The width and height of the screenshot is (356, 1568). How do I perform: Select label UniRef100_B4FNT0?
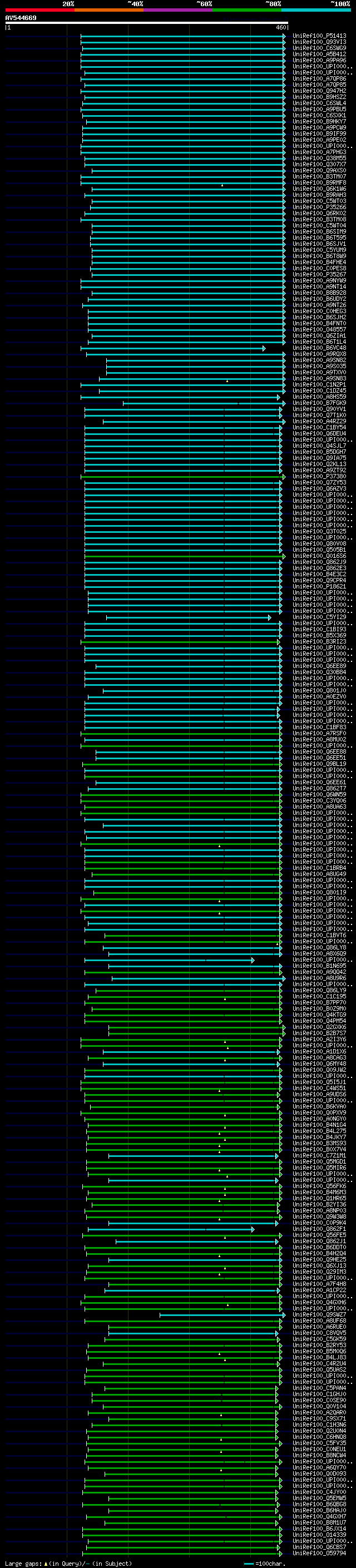319,323
